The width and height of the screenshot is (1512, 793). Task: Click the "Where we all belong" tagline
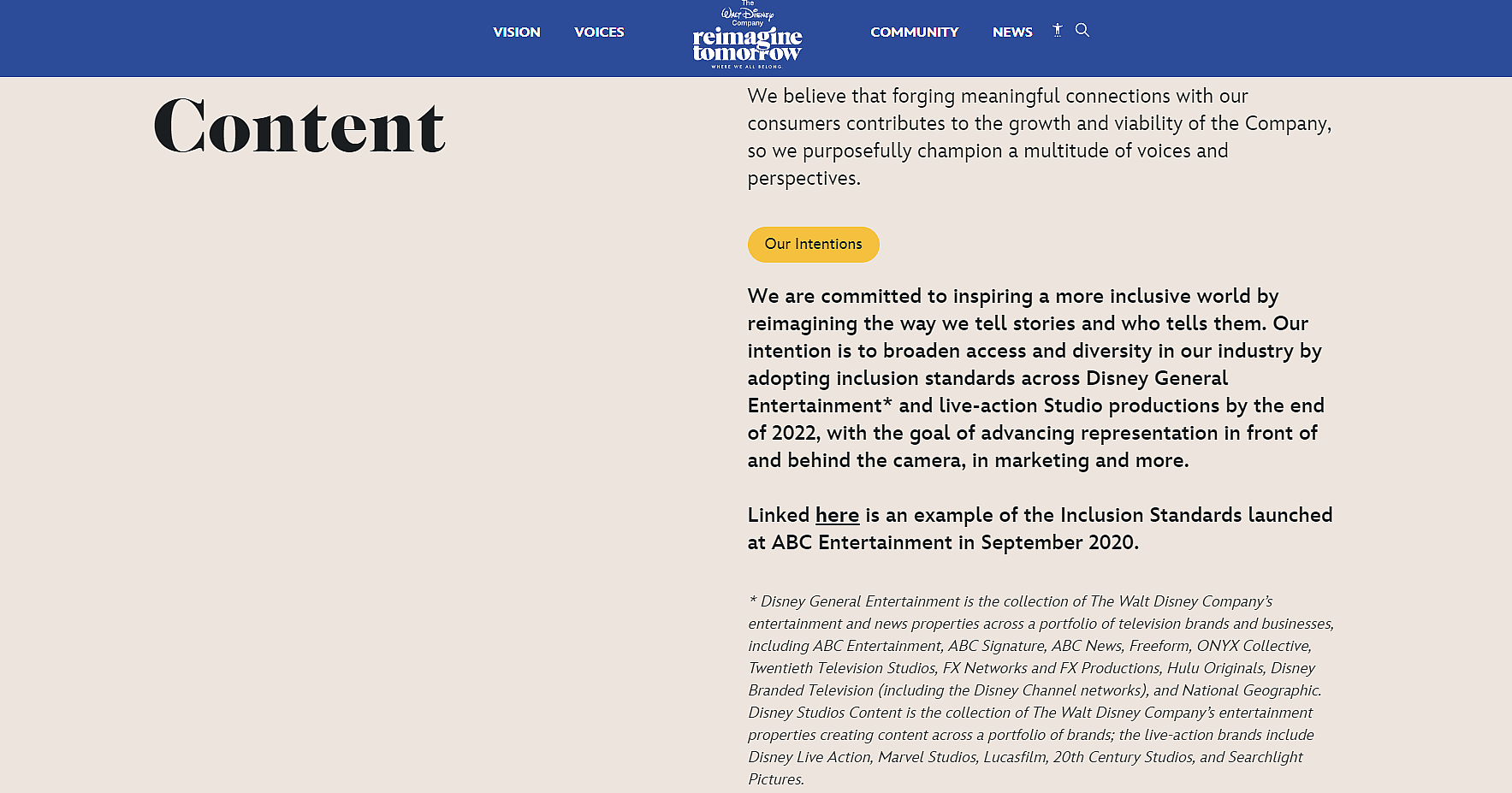pos(747,66)
